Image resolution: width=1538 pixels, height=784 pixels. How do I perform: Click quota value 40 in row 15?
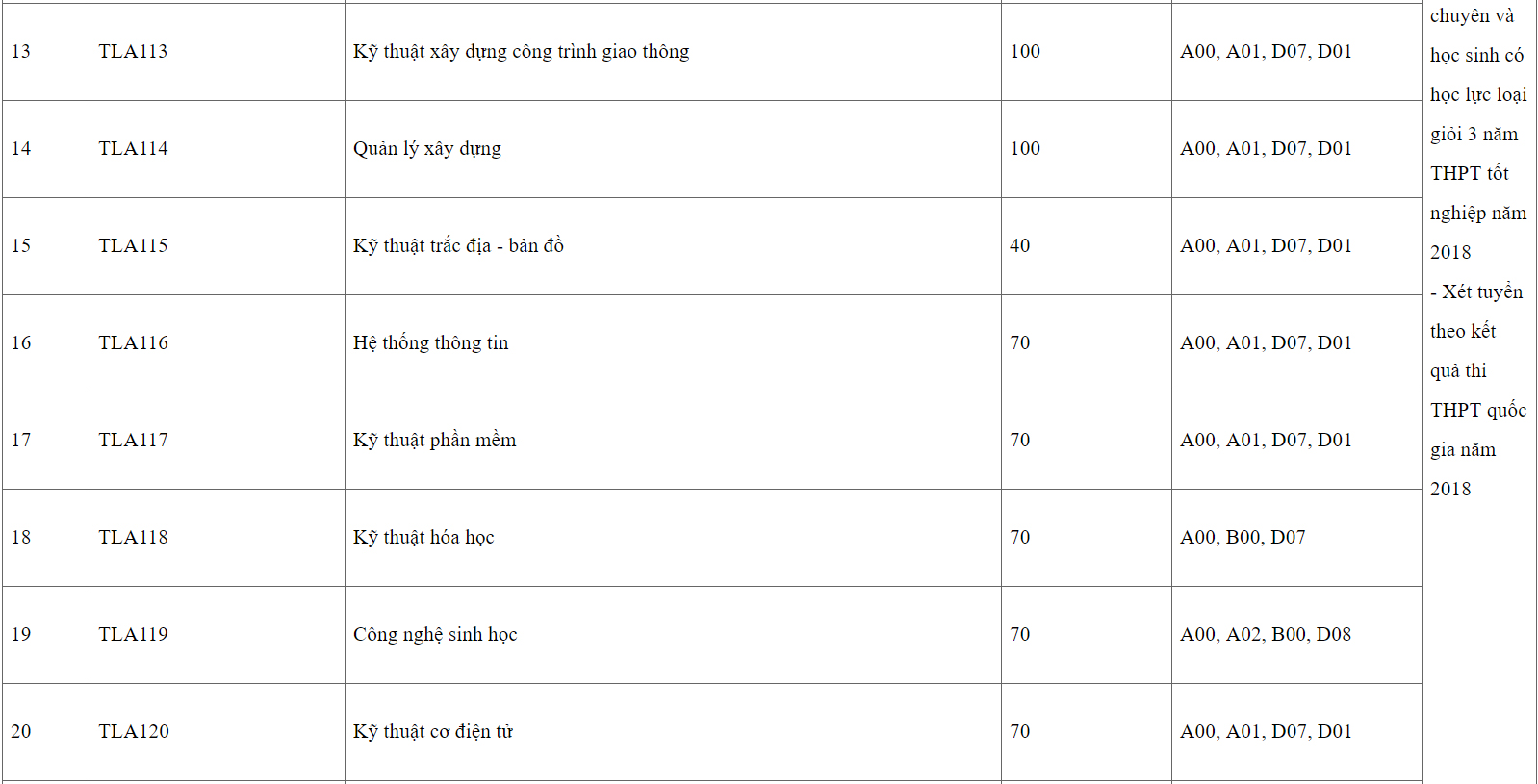tap(1019, 246)
